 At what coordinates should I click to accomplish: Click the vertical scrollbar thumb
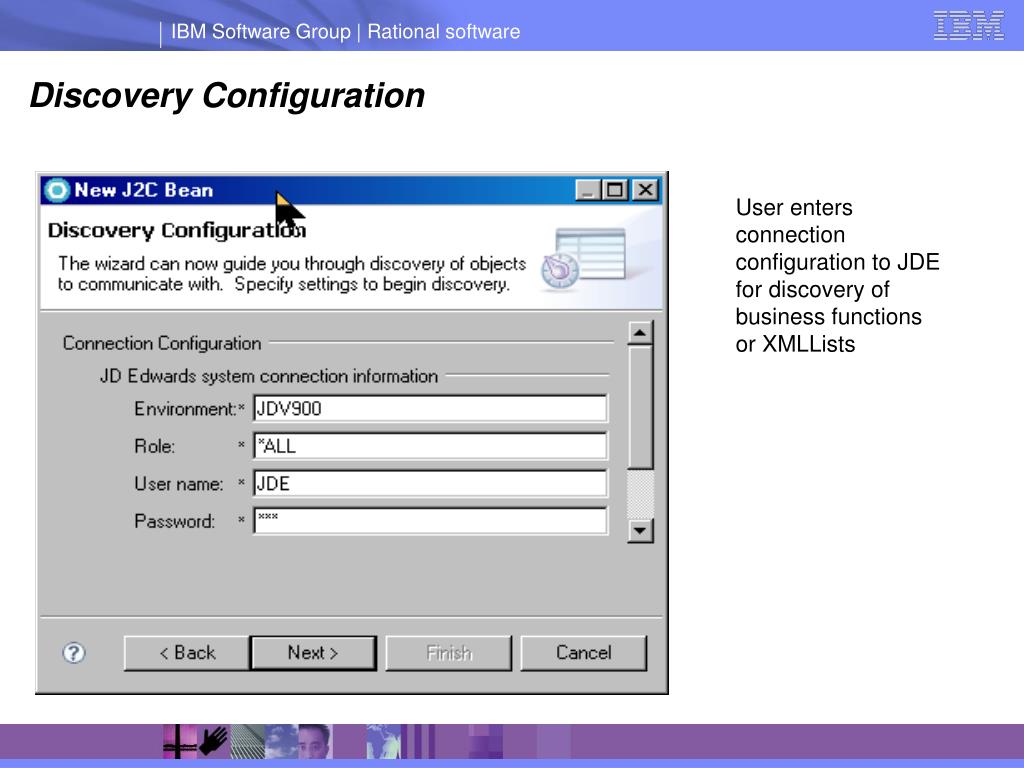click(x=640, y=407)
